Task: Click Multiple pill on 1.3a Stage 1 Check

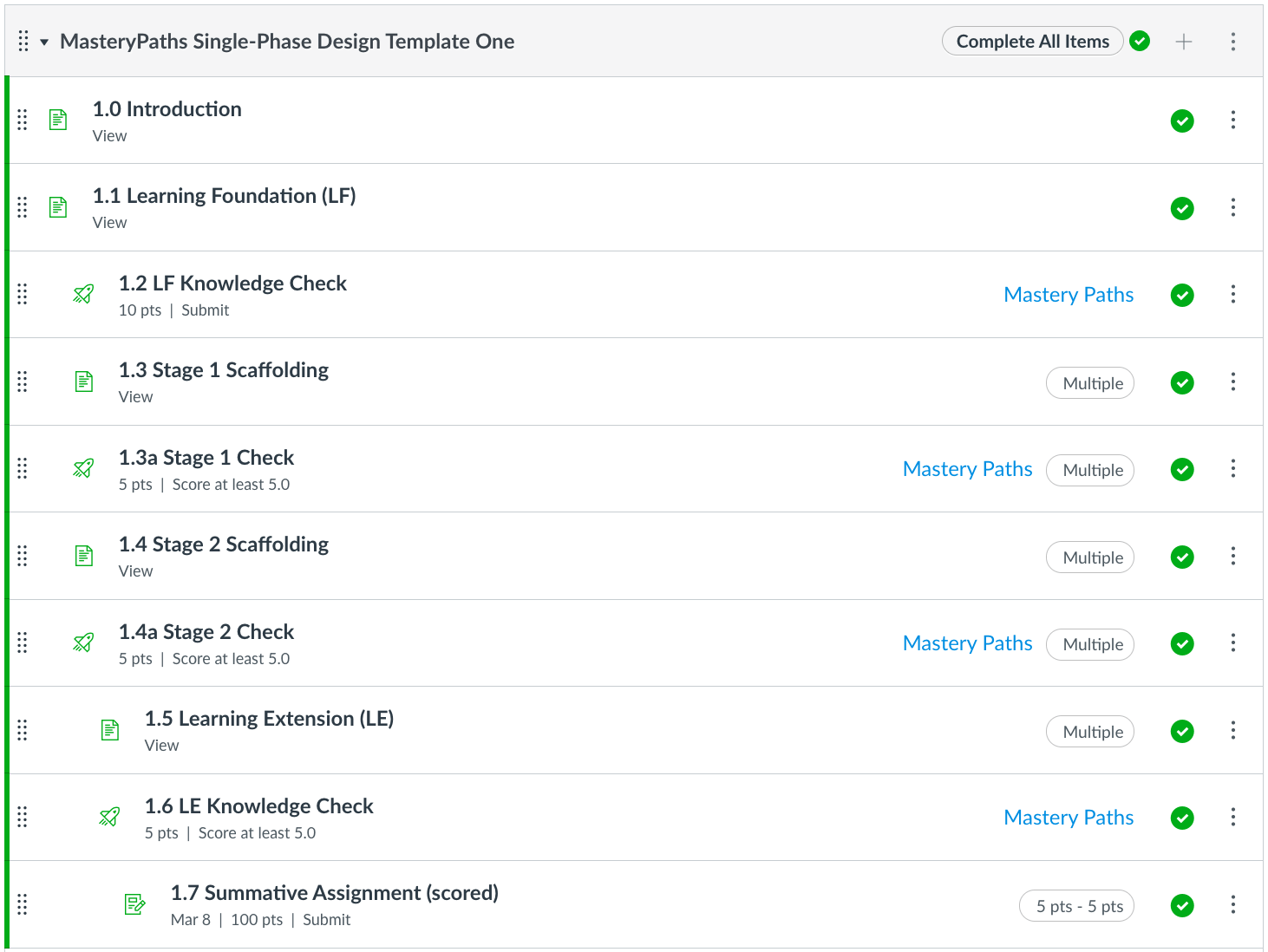Action: pos(1090,470)
